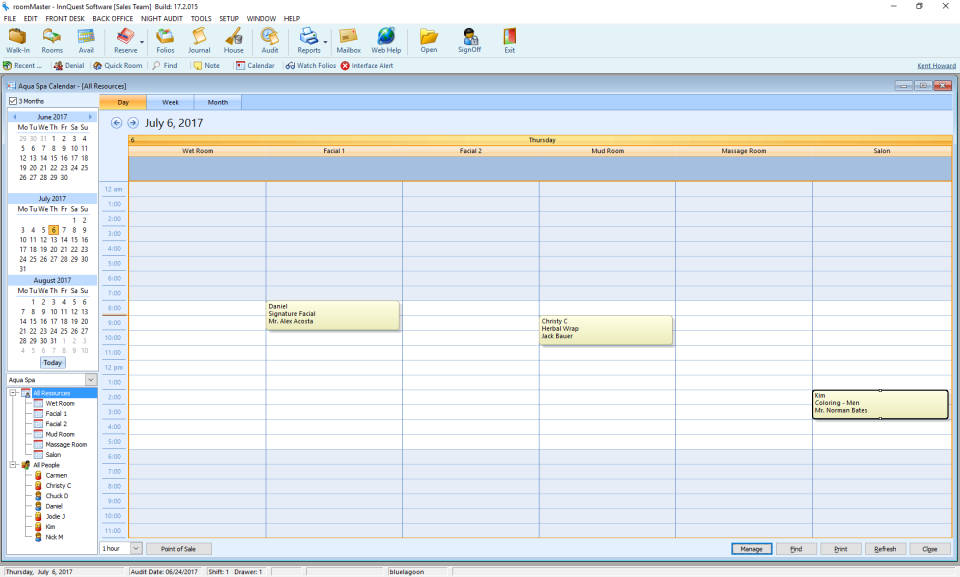Click the Walk-In toolbar icon
The width and height of the screenshot is (960, 577).
pyautogui.click(x=17, y=39)
